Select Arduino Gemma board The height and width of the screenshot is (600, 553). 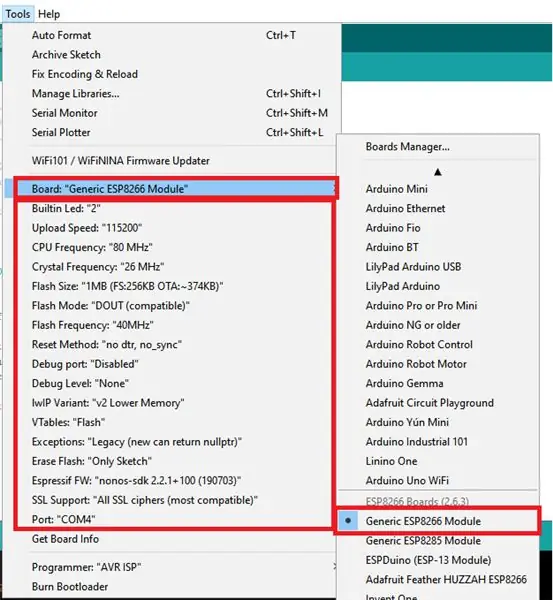click(x=438, y=383)
